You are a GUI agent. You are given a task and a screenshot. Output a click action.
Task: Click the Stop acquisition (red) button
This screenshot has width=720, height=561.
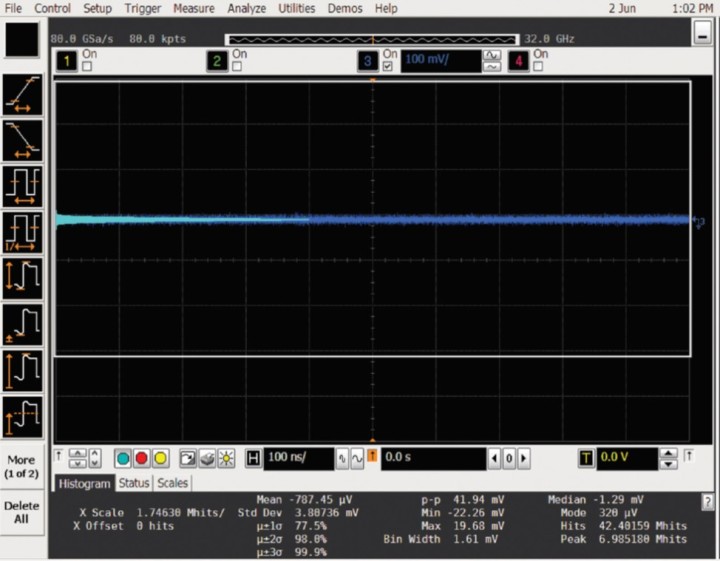[x=141, y=458]
